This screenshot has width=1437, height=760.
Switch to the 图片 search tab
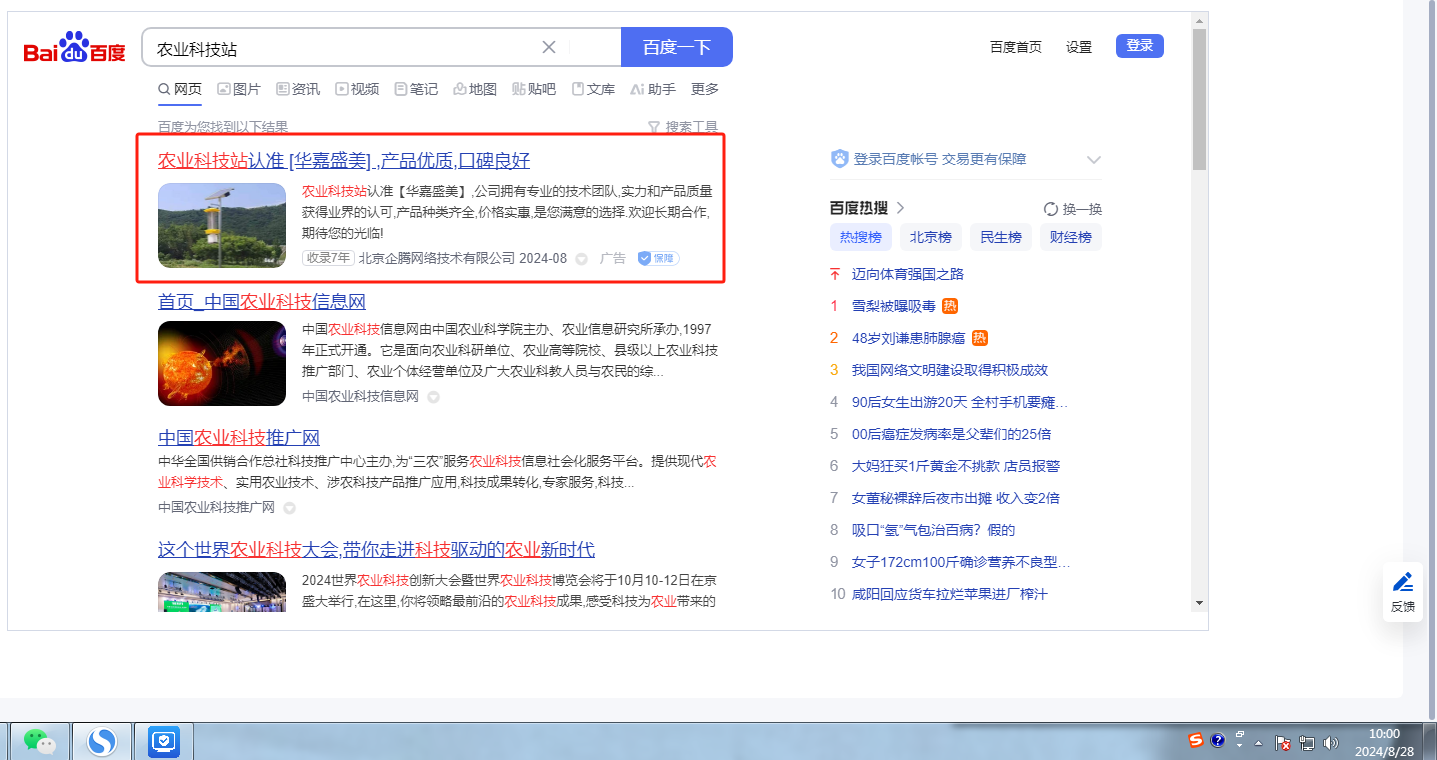tap(239, 89)
